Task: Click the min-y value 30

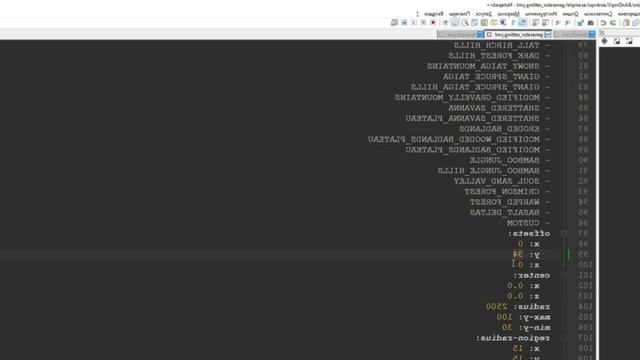Action: coord(507,327)
